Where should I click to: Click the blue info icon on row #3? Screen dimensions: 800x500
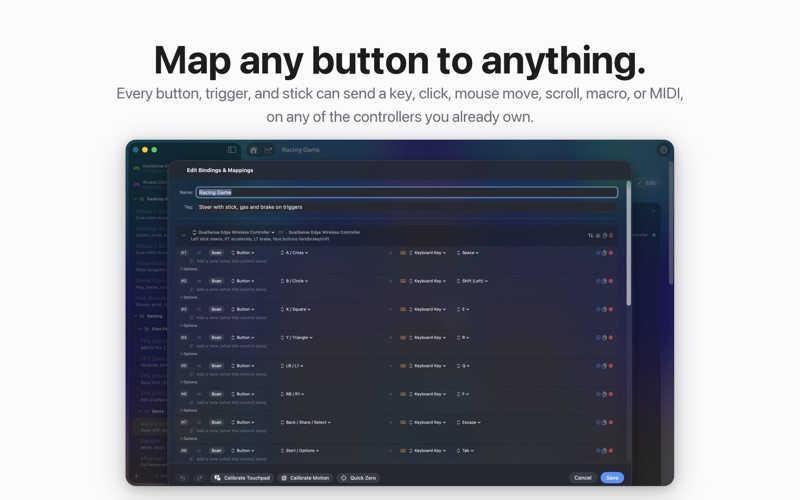point(598,309)
